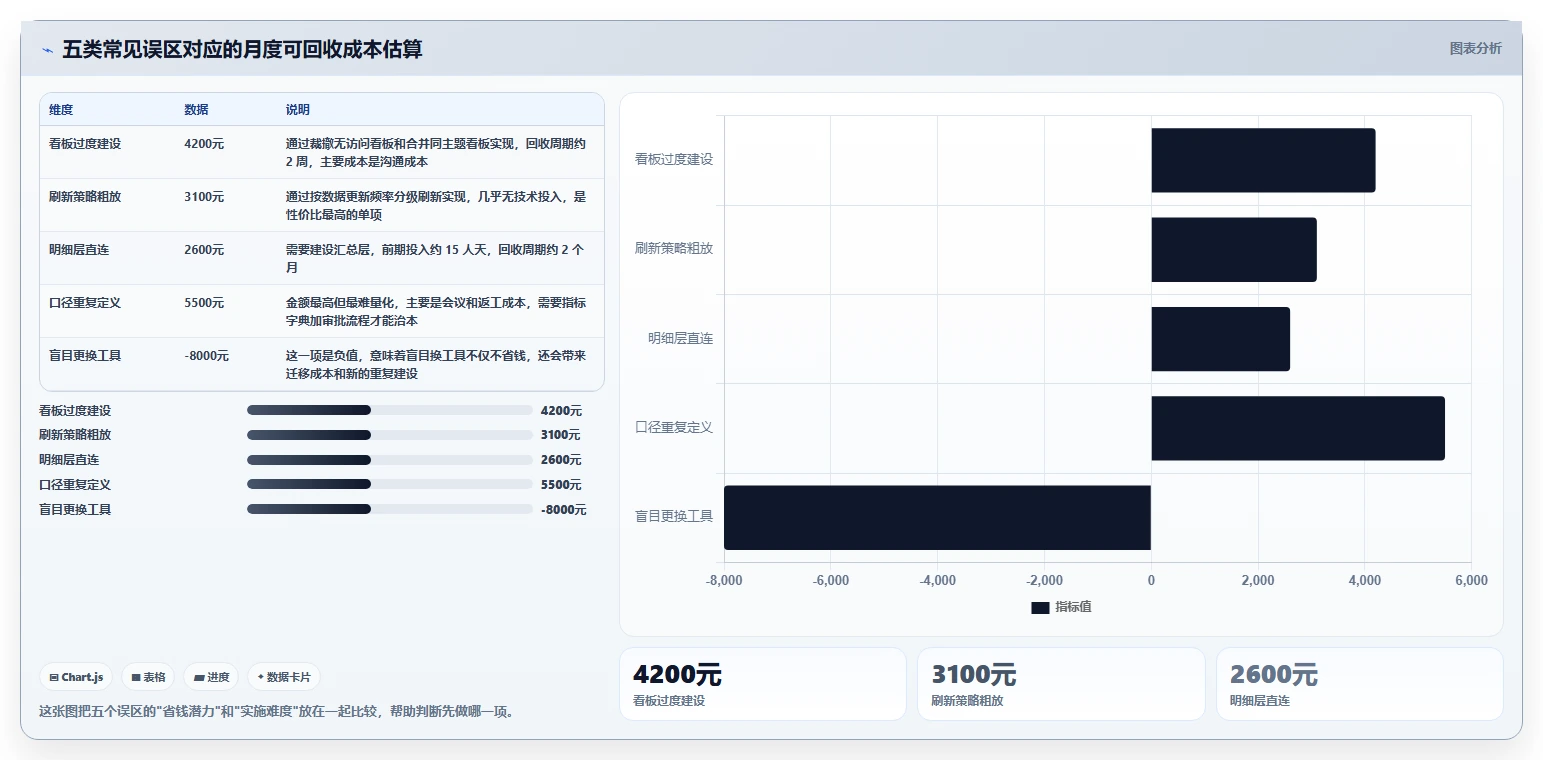Screen dimensions: 1543x760
Task: Open the 3100元 刷新策略粗放 data card
Action: [1061, 684]
